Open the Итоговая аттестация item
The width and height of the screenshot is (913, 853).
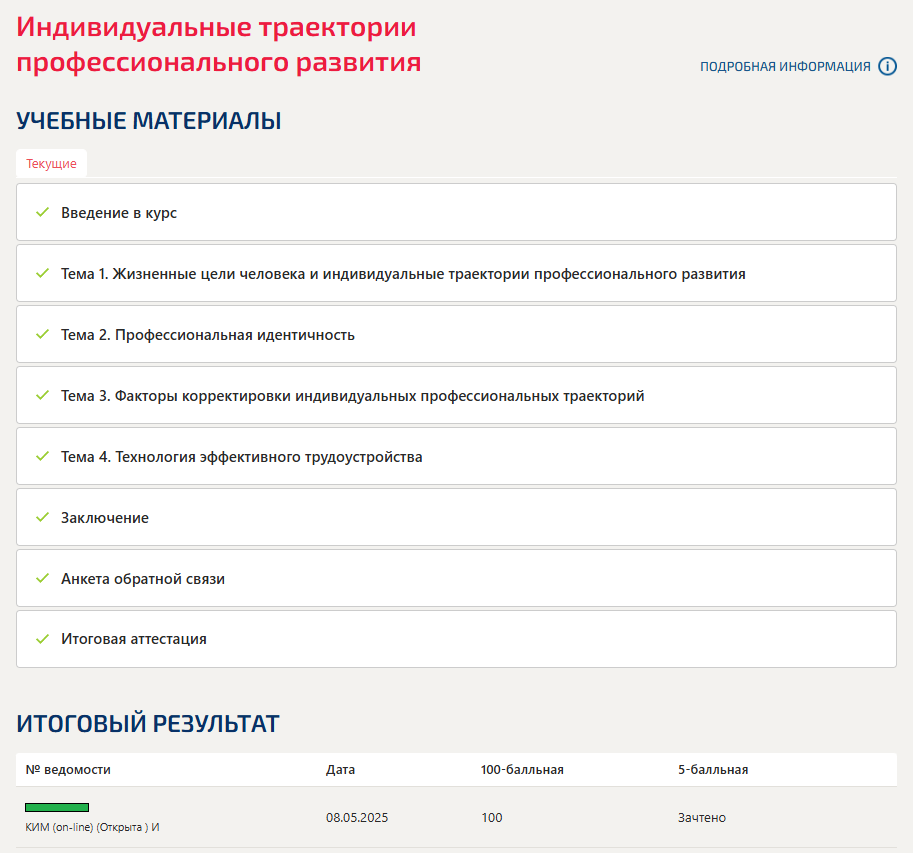point(456,639)
